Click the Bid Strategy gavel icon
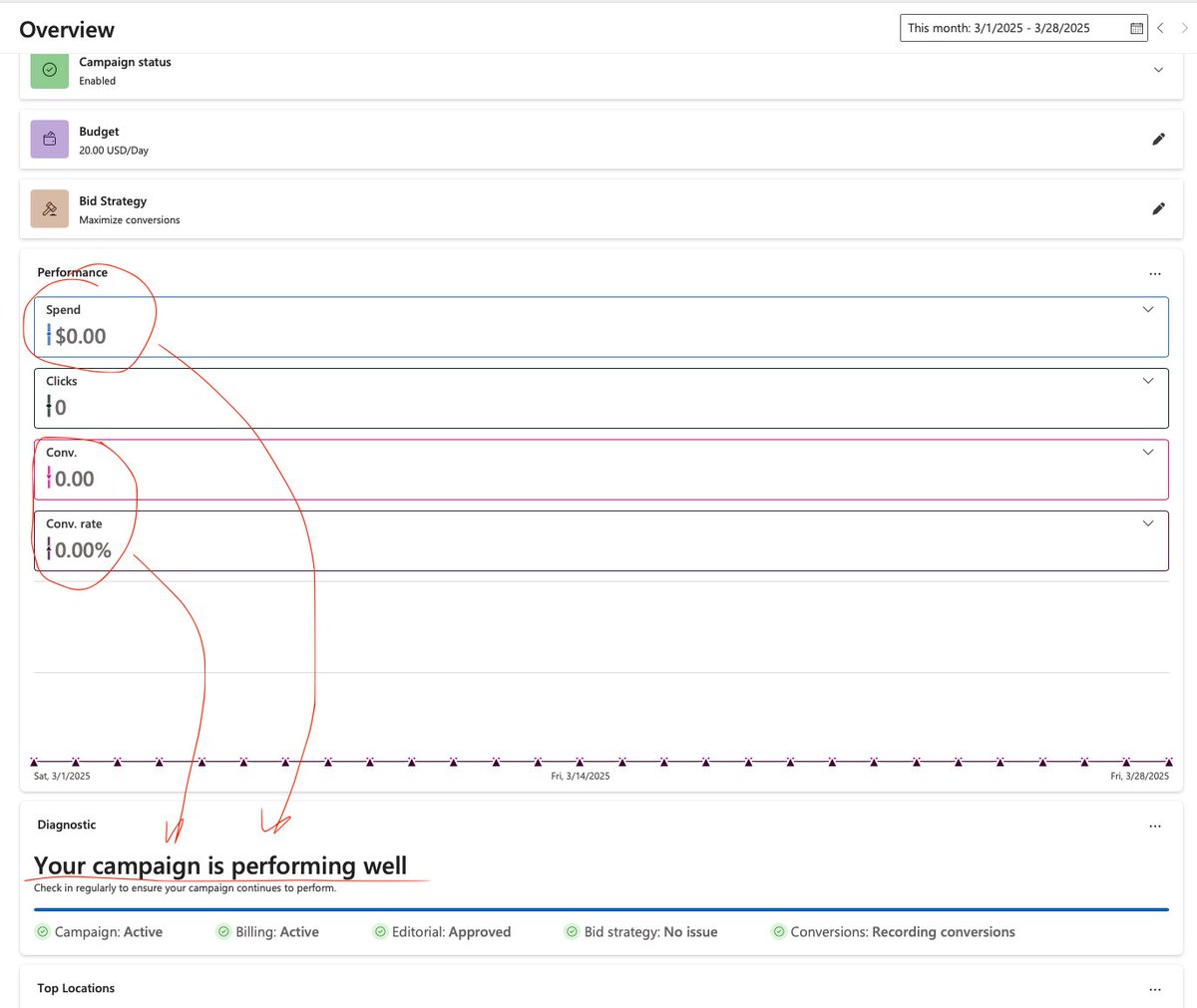This screenshot has height=1008, width=1197. pyautogui.click(x=50, y=209)
